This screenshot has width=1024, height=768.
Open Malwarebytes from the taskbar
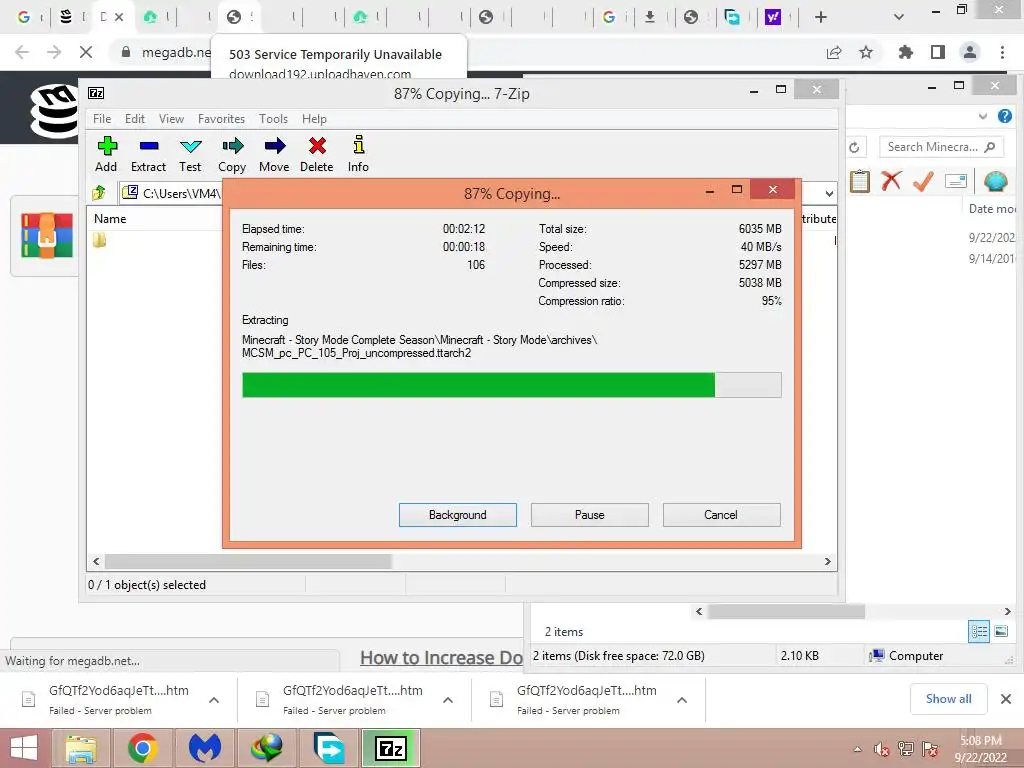[204, 748]
